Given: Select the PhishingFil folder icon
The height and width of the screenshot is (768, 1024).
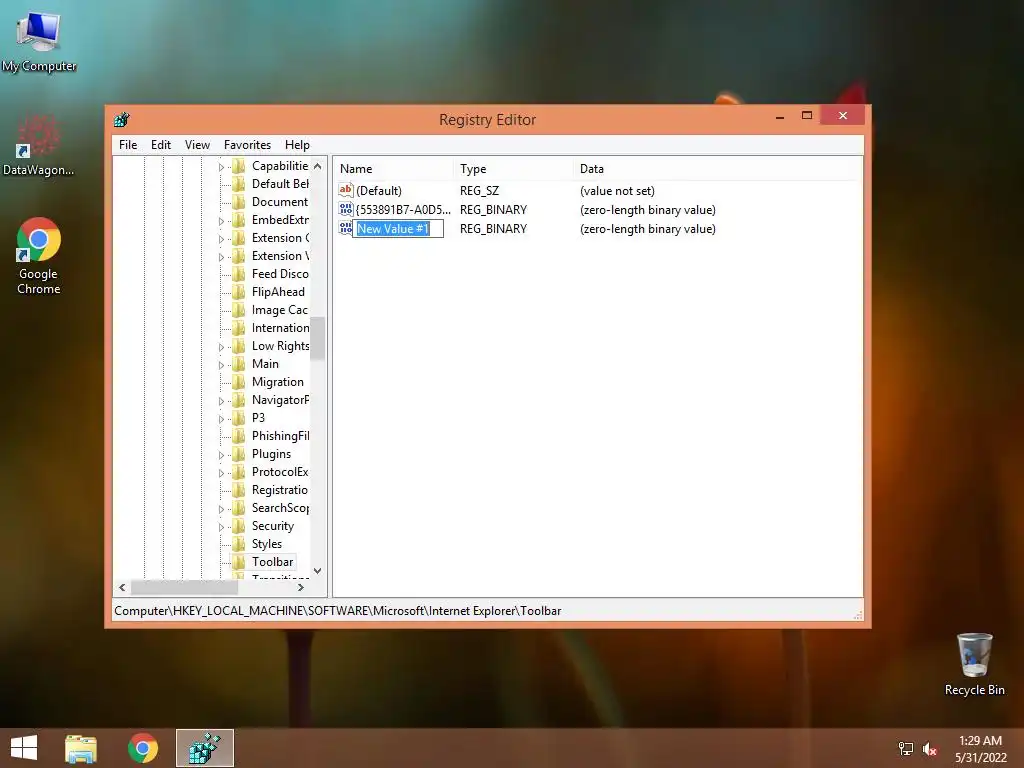Looking at the screenshot, I should pyautogui.click(x=239, y=436).
